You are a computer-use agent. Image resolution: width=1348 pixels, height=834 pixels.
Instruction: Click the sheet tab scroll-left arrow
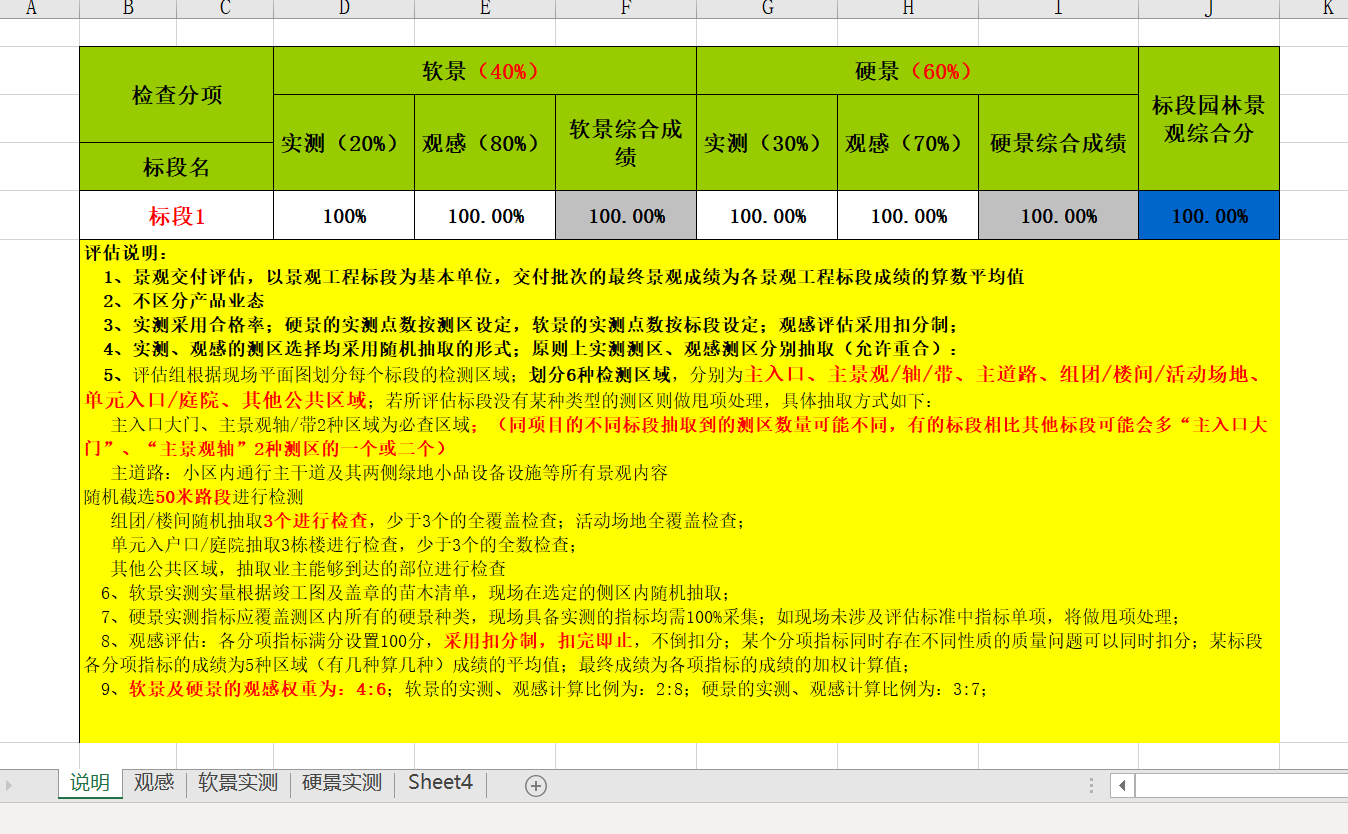[x=10, y=785]
